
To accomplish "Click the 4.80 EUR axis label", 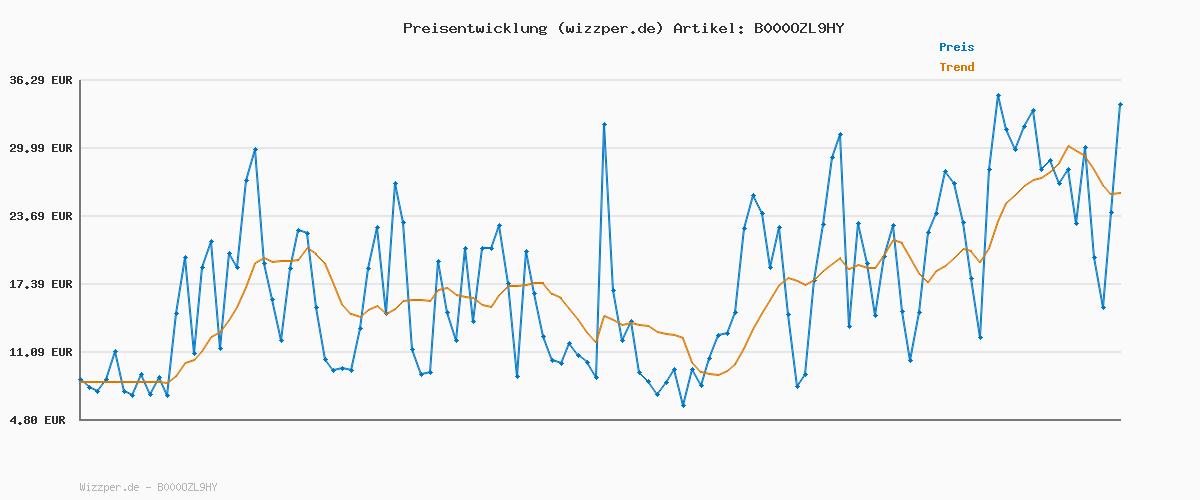I will pyautogui.click(x=43, y=420).
